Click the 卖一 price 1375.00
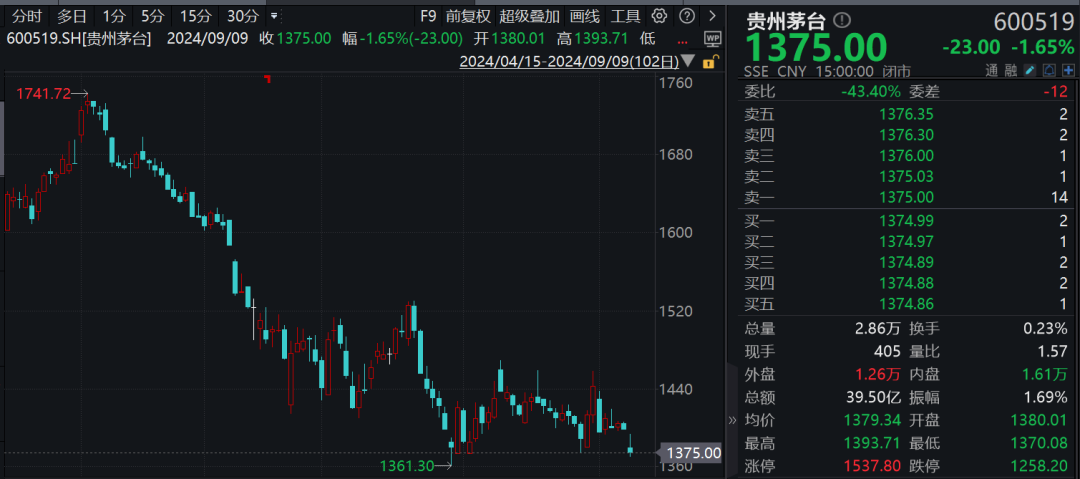 coord(906,197)
